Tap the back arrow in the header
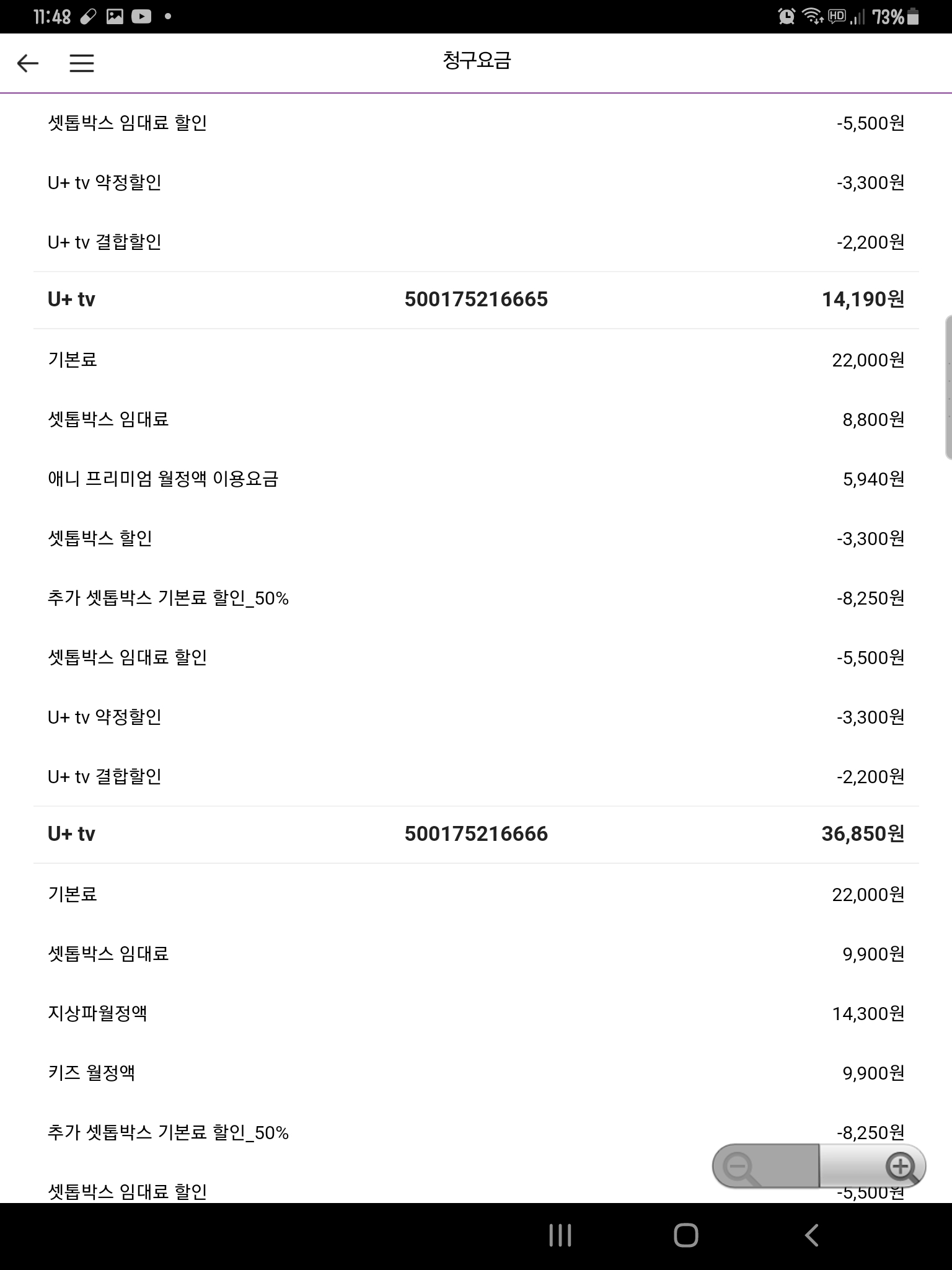This screenshot has width=952, height=1270. [28, 63]
